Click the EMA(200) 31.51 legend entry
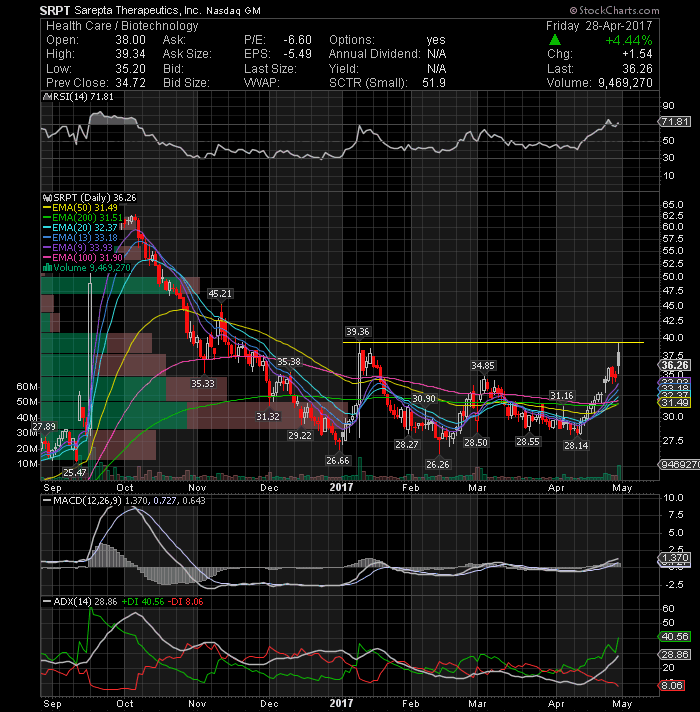The height and width of the screenshot is (712, 700). (x=83, y=218)
